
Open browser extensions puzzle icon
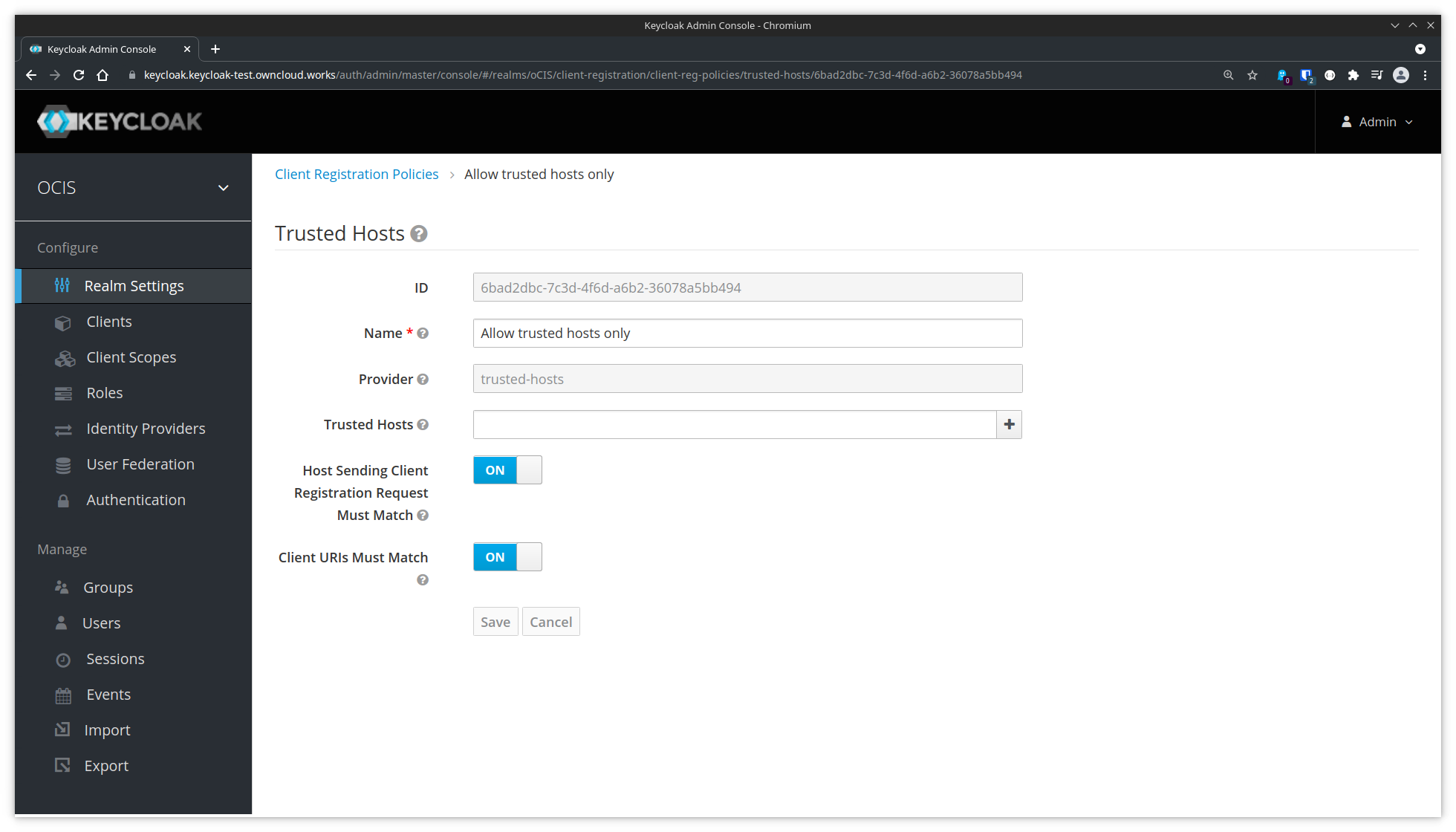tap(1353, 75)
